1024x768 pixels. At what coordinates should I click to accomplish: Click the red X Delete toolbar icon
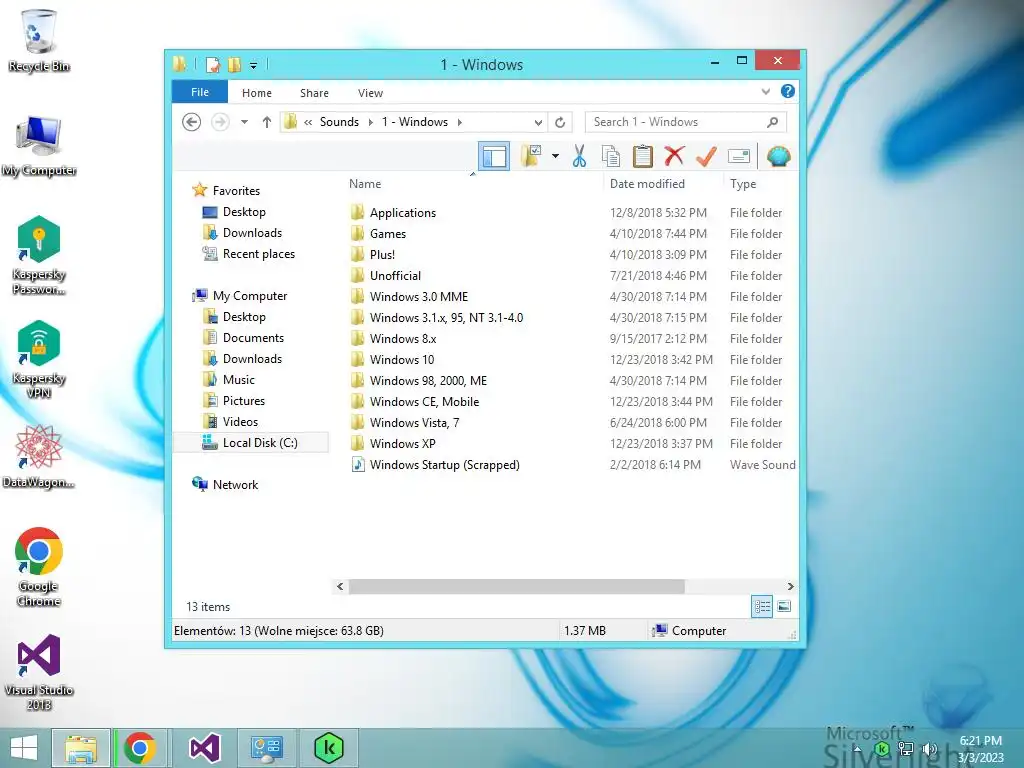[675, 157]
